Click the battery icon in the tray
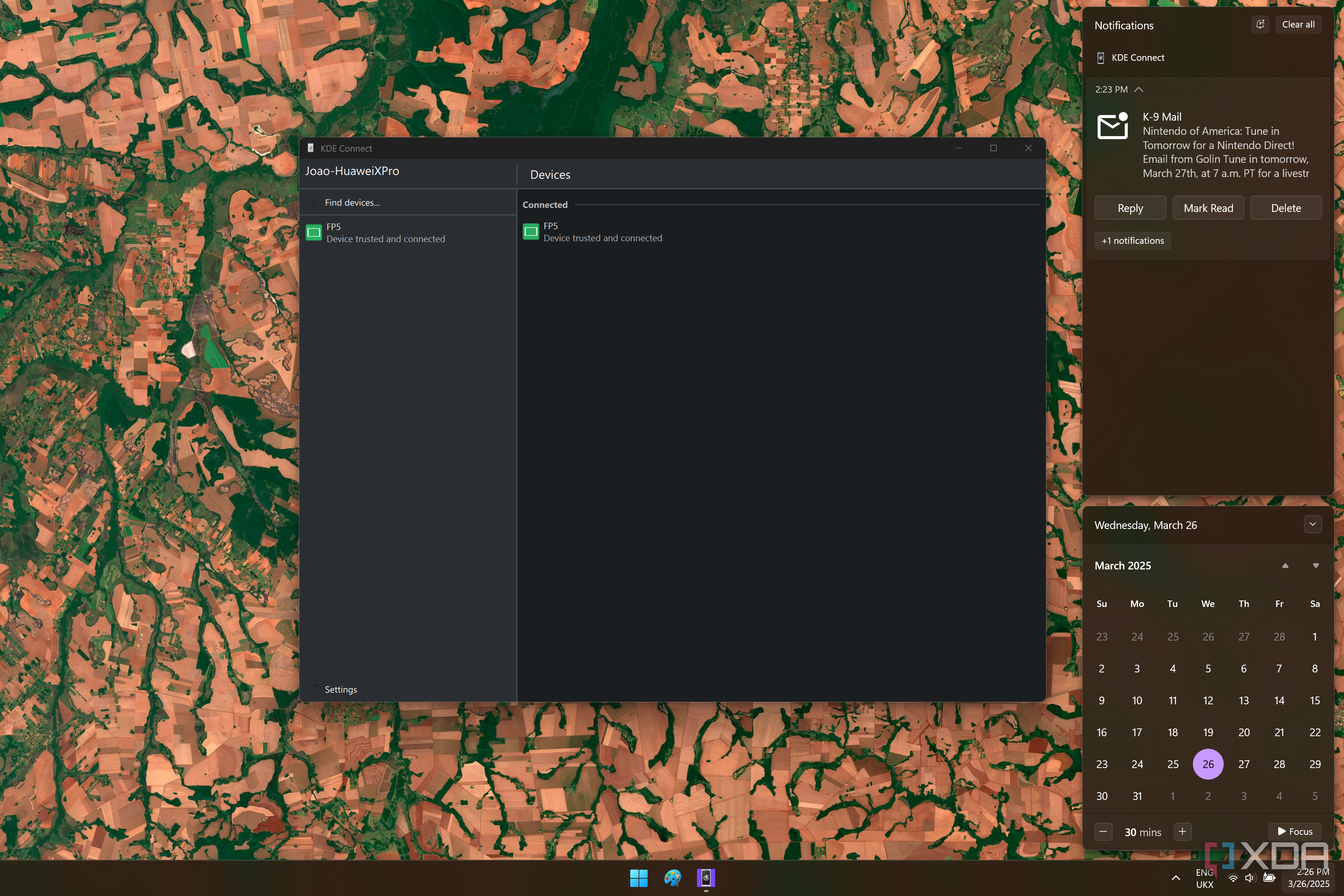1344x896 pixels. (x=1269, y=878)
